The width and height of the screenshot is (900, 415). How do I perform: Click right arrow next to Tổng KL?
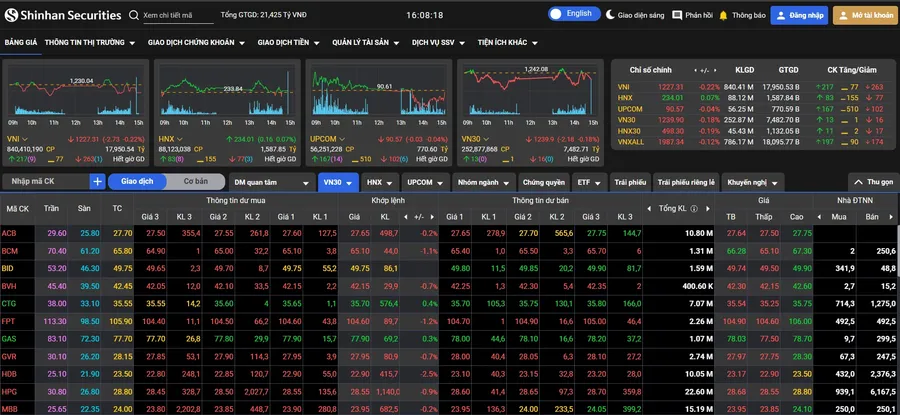[708, 209]
